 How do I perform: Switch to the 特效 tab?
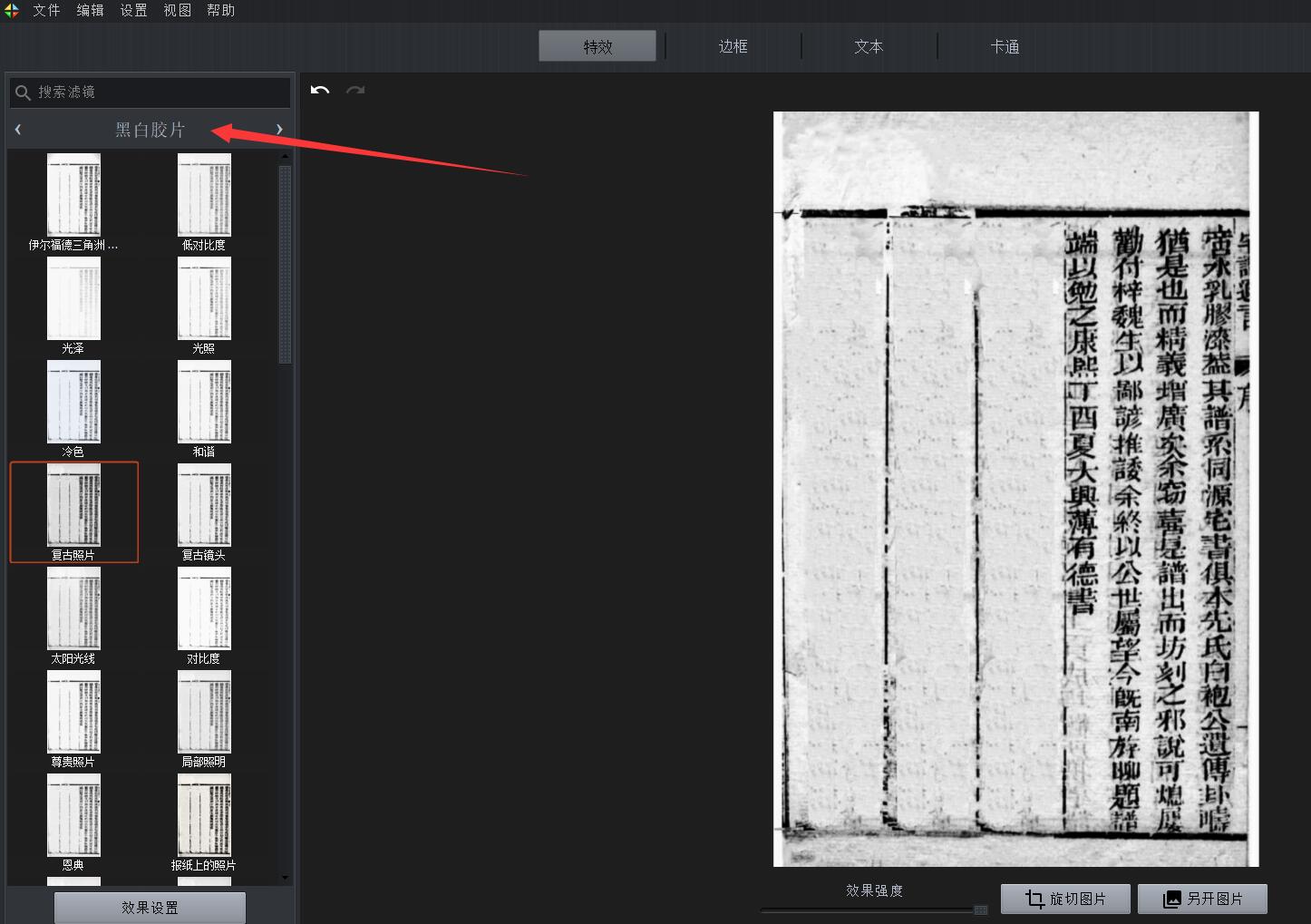coord(597,46)
